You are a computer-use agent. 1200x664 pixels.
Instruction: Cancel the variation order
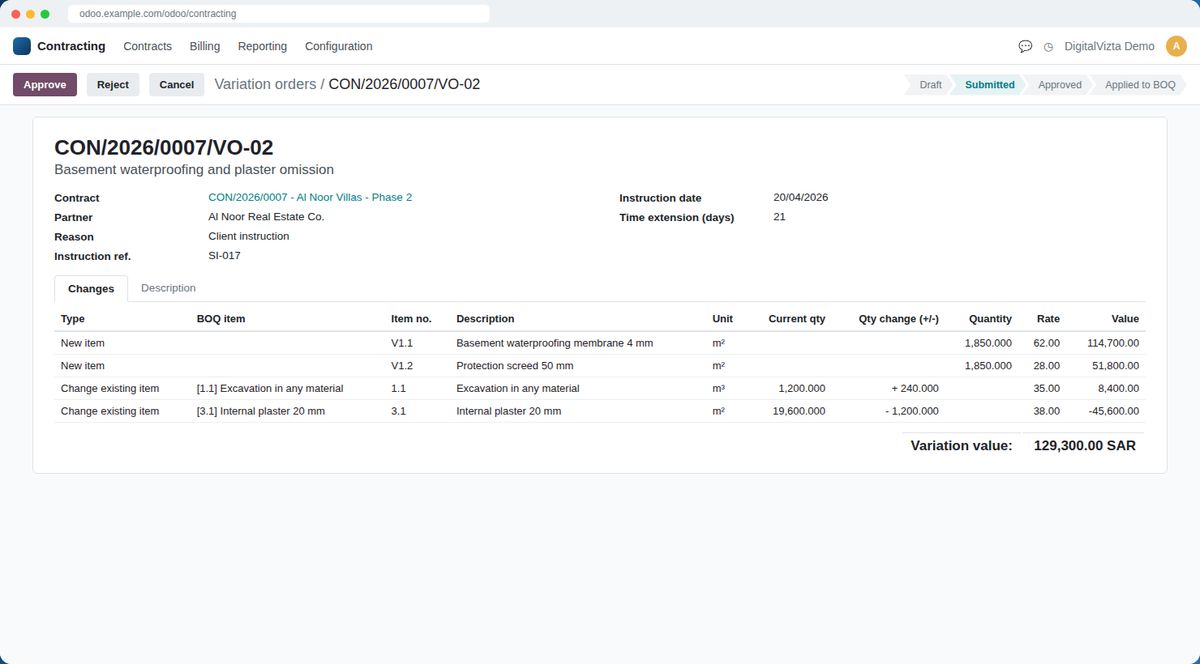pos(177,85)
